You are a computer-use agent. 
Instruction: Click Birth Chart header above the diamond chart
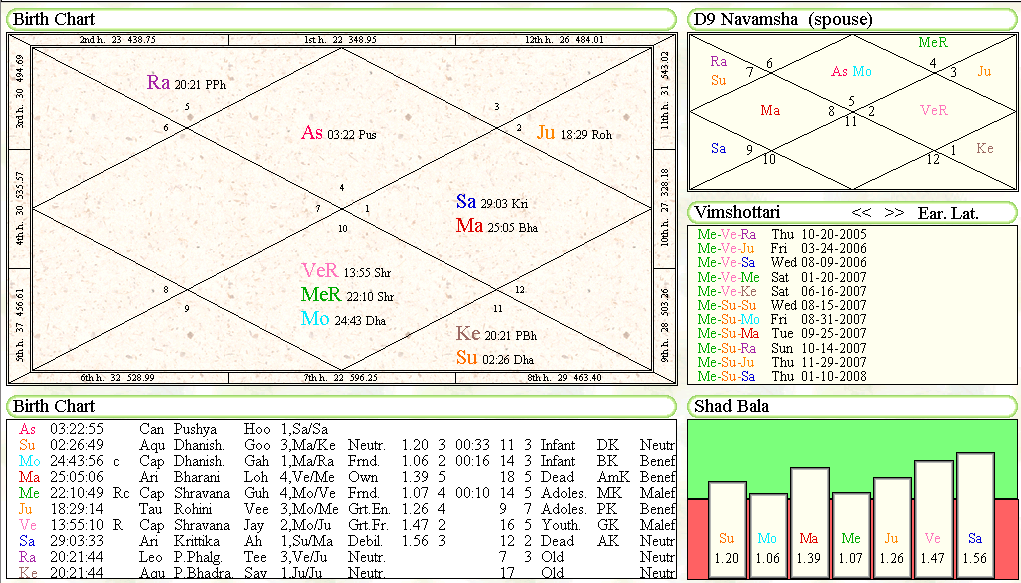(54, 19)
